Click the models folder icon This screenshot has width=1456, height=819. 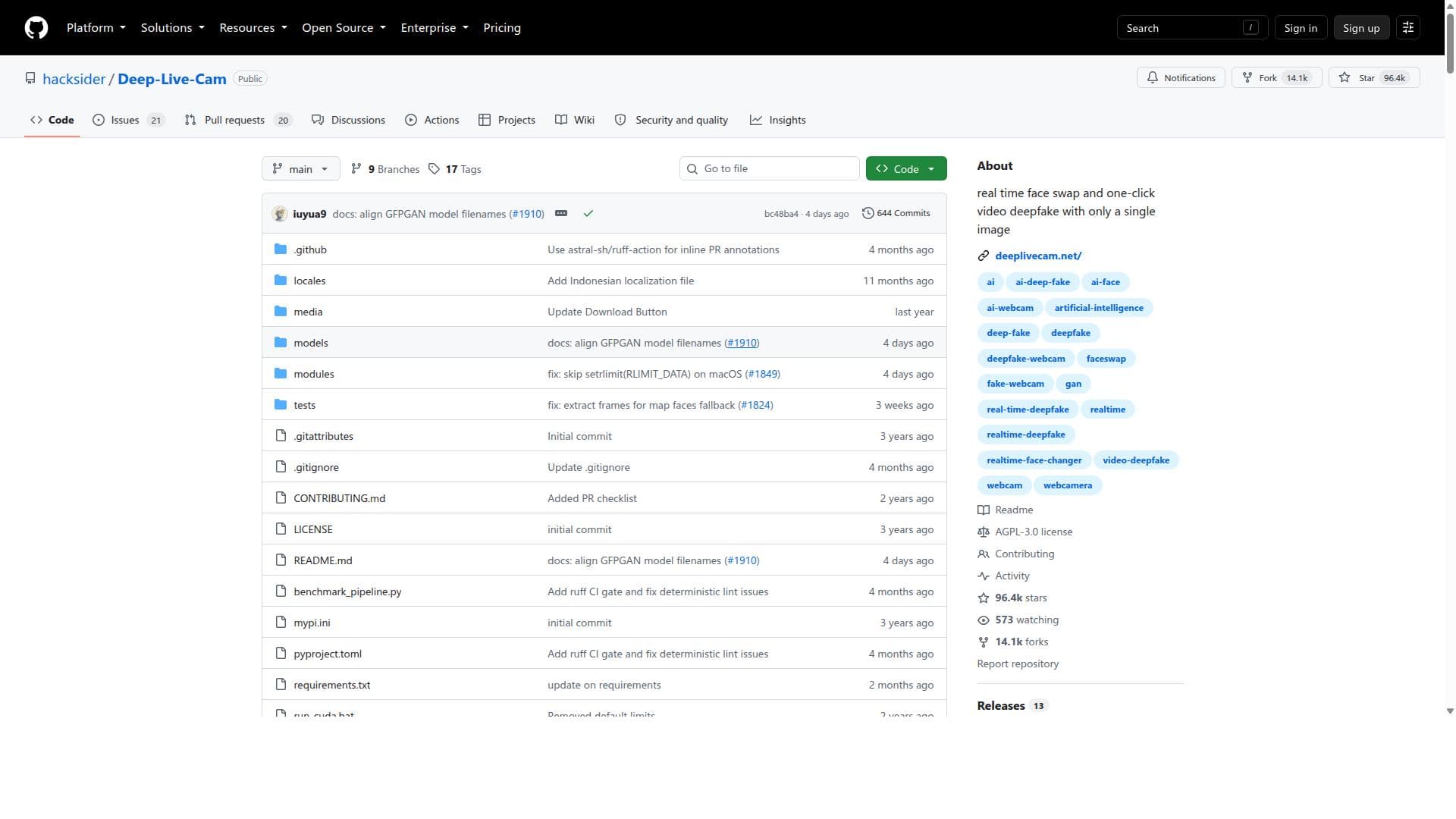click(x=281, y=343)
